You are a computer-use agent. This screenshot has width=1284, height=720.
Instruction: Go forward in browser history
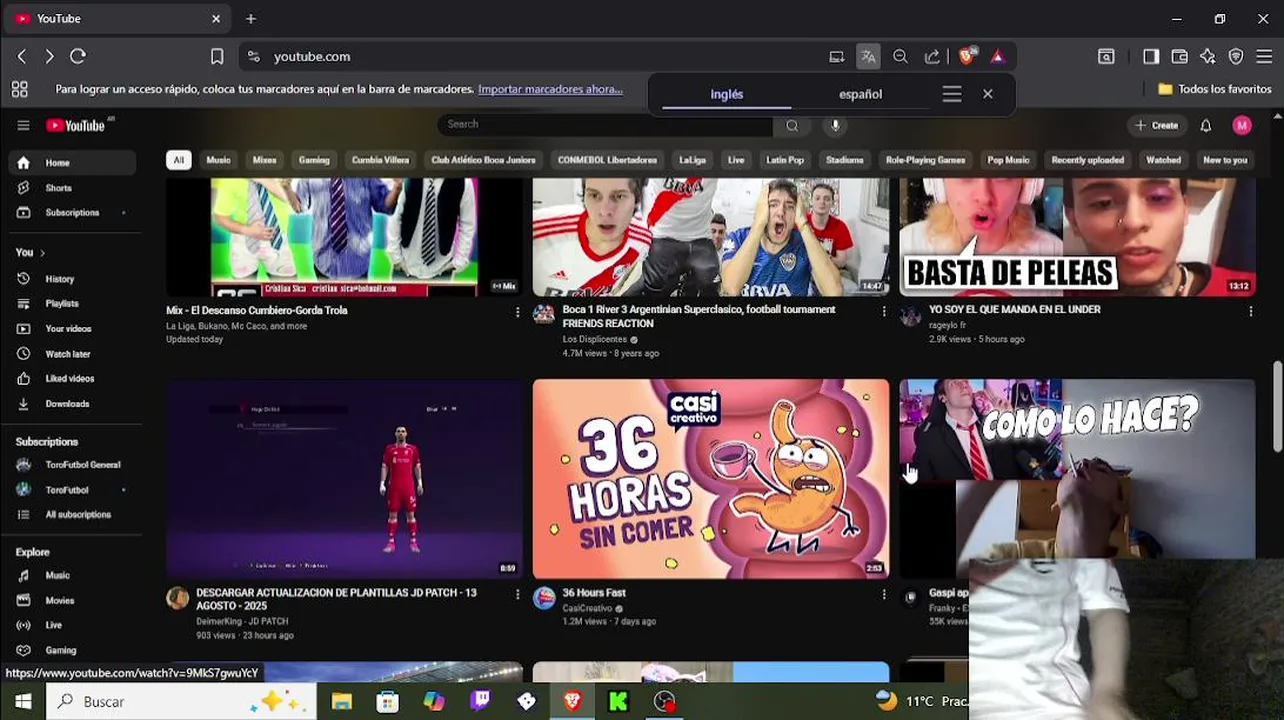point(49,56)
